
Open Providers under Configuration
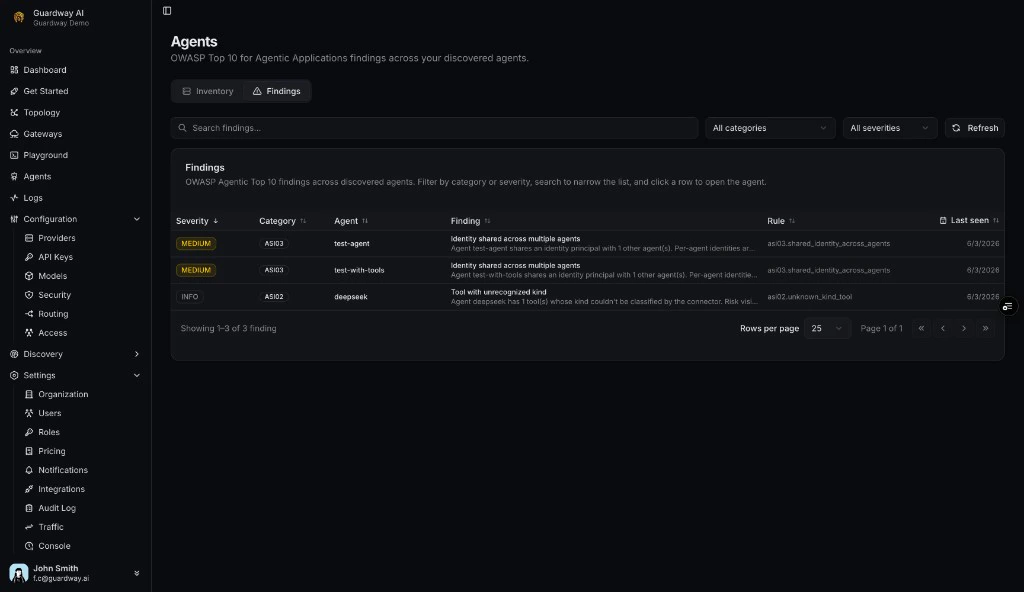(x=50, y=238)
